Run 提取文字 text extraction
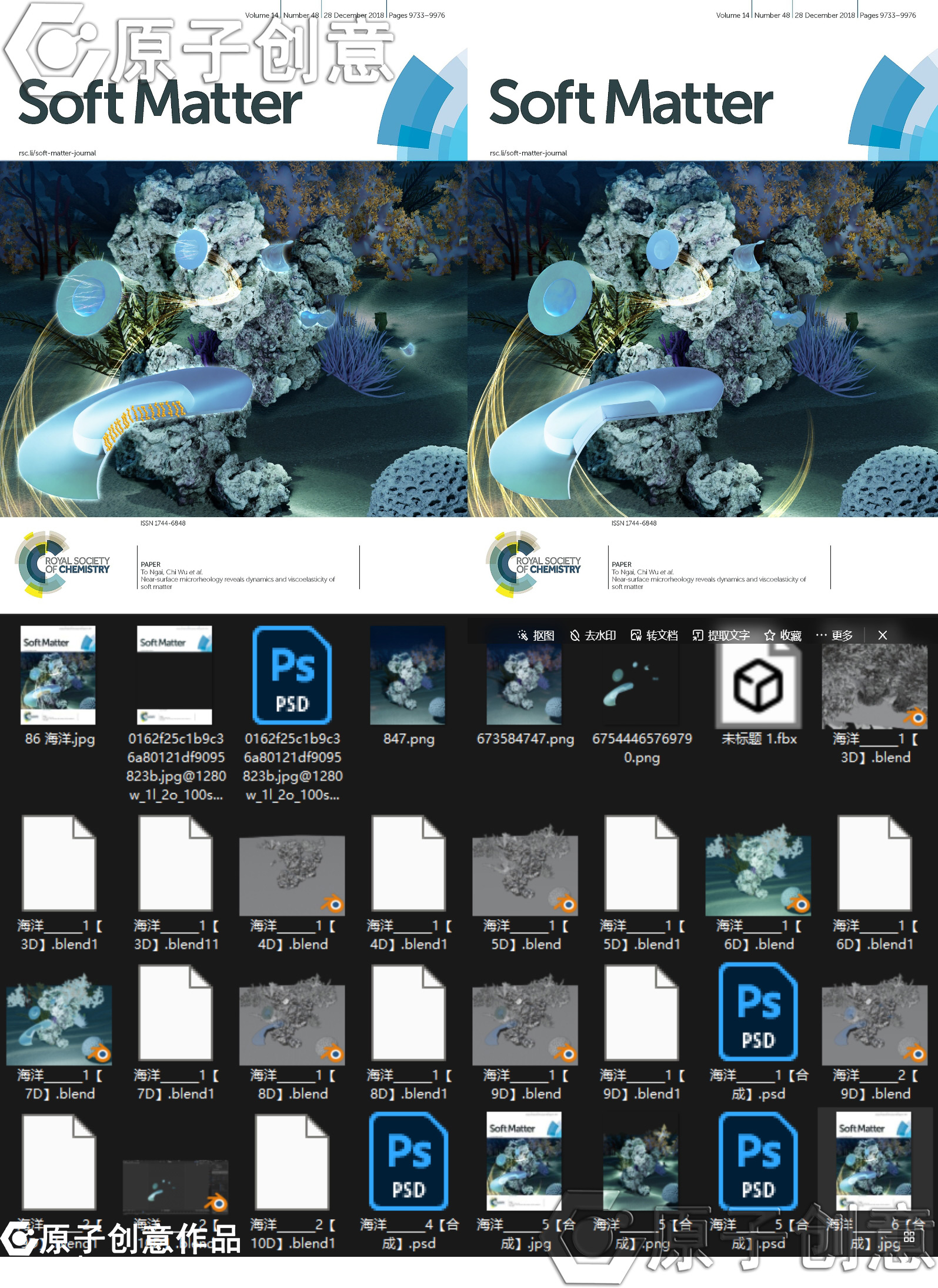 [721, 635]
